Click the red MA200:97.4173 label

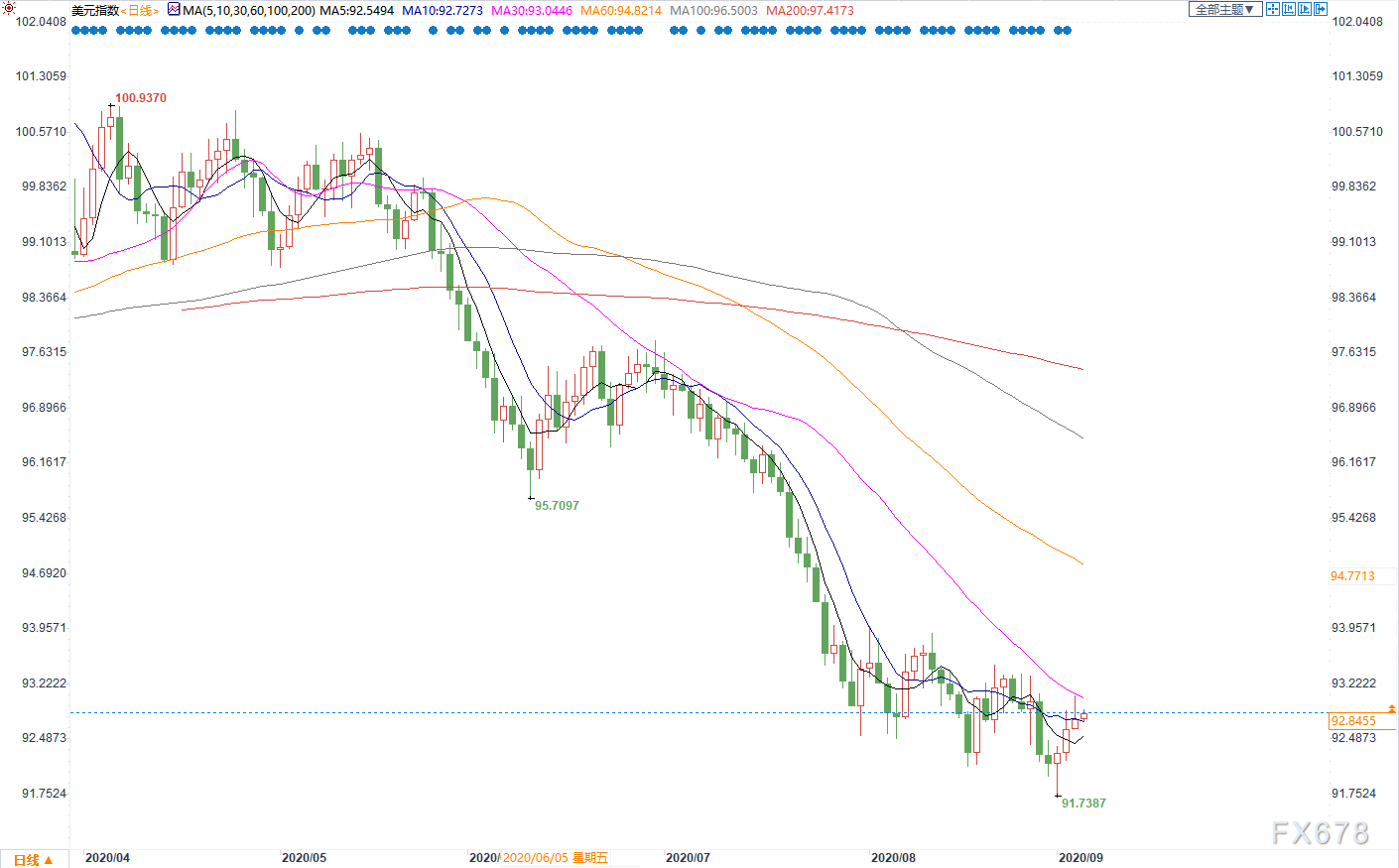[x=810, y=10]
